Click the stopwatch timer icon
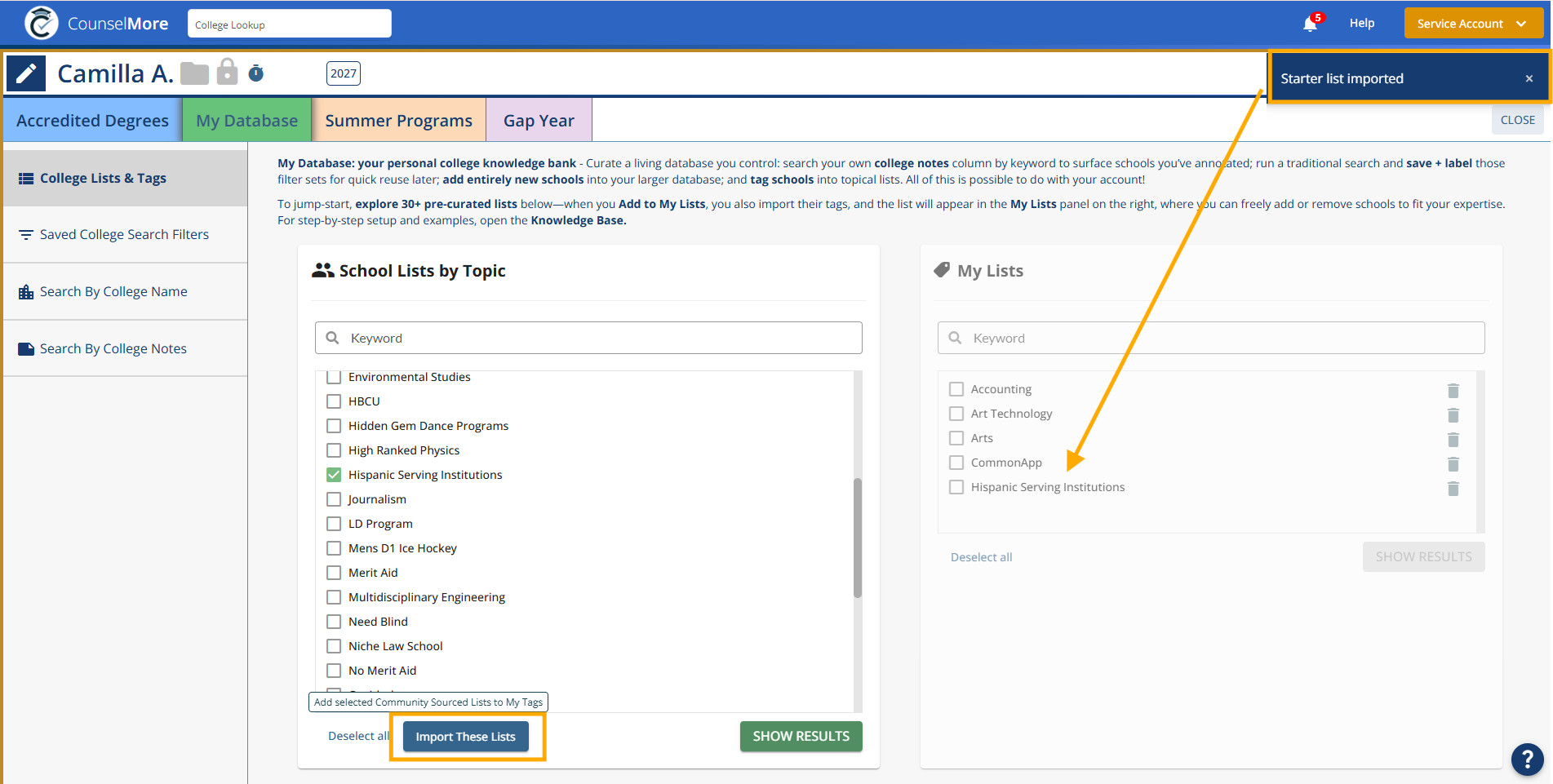 tap(255, 73)
